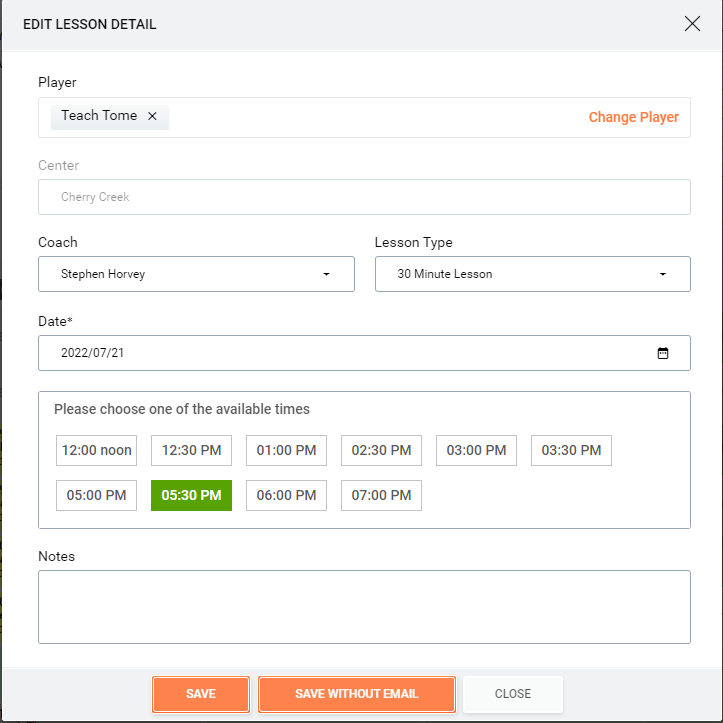
Task: Open the Lesson Type dropdown arrow
Action: pos(663,274)
